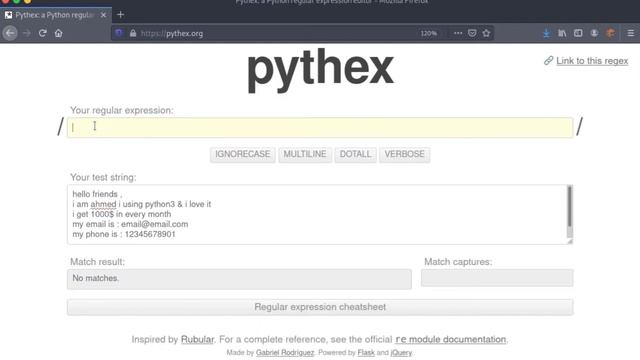This screenshot has width=640, height=360.
Task: Open the Flask link
Action: (x=366, y=353)
